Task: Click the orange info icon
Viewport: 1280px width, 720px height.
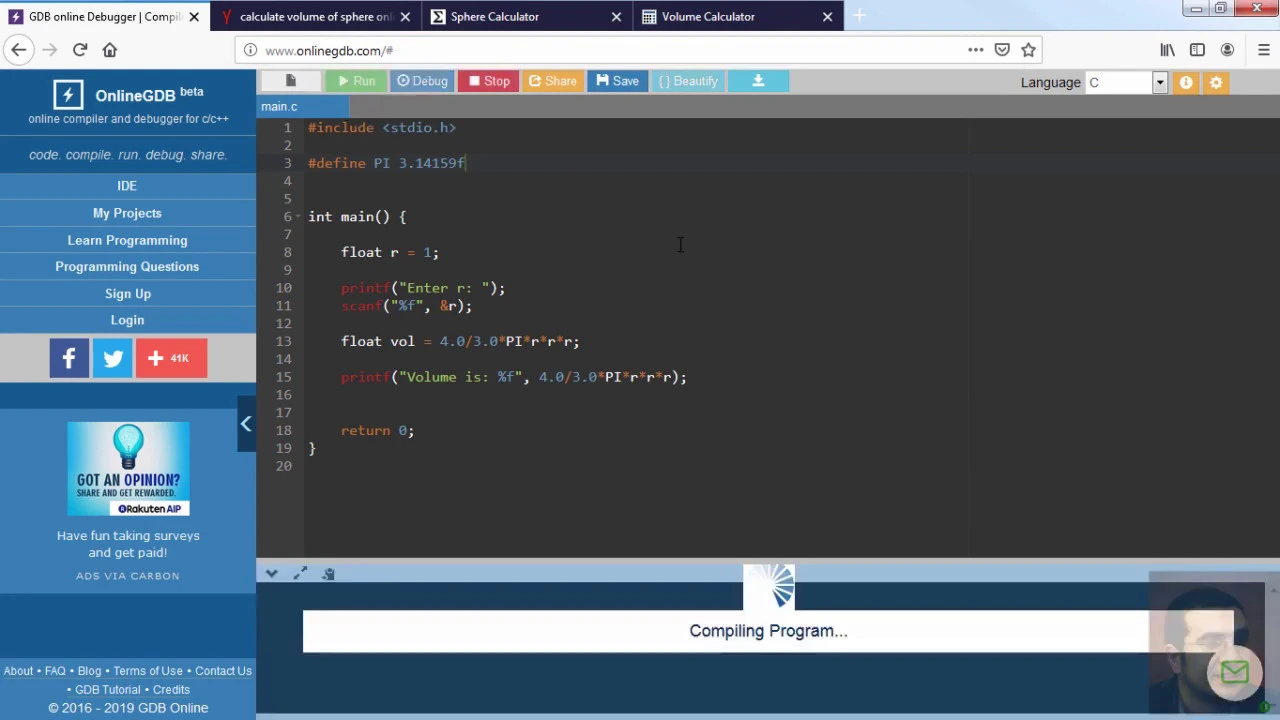Action: point(1186,83)
